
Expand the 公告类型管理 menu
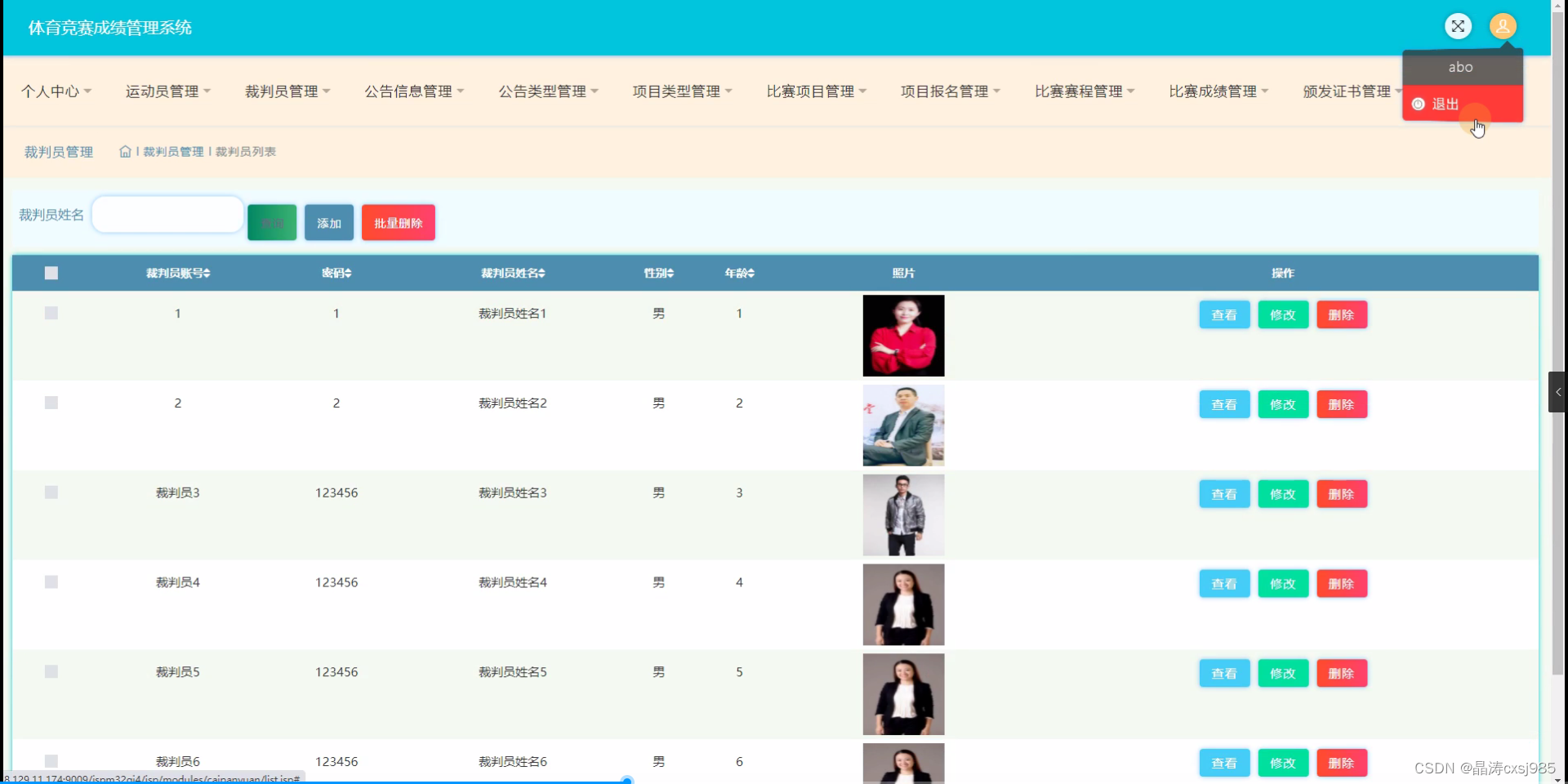548,91
